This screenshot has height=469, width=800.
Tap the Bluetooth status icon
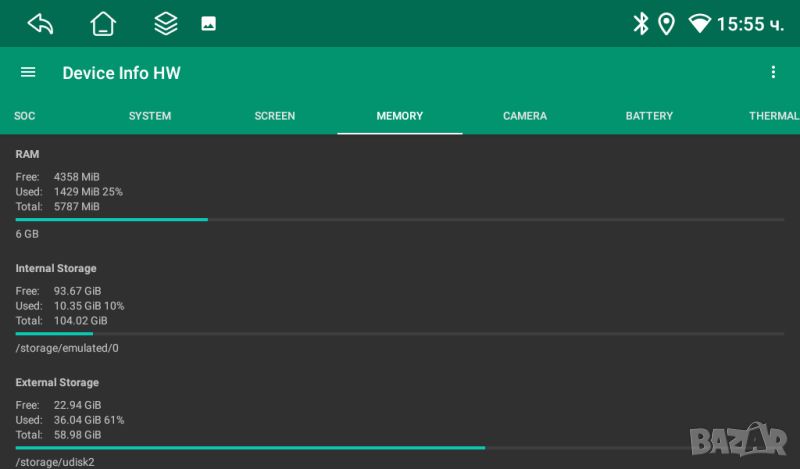(x=641, y=23)
